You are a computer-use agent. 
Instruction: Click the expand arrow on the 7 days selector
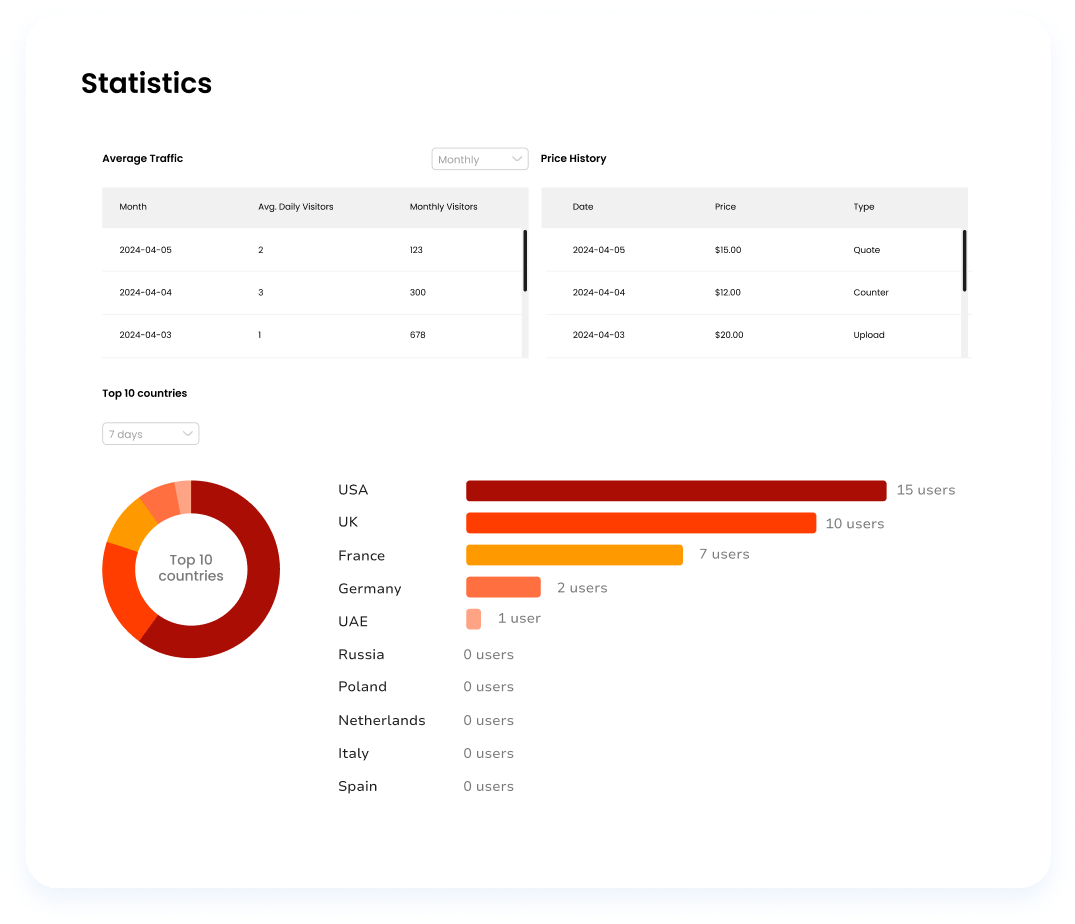click(188, 433)
